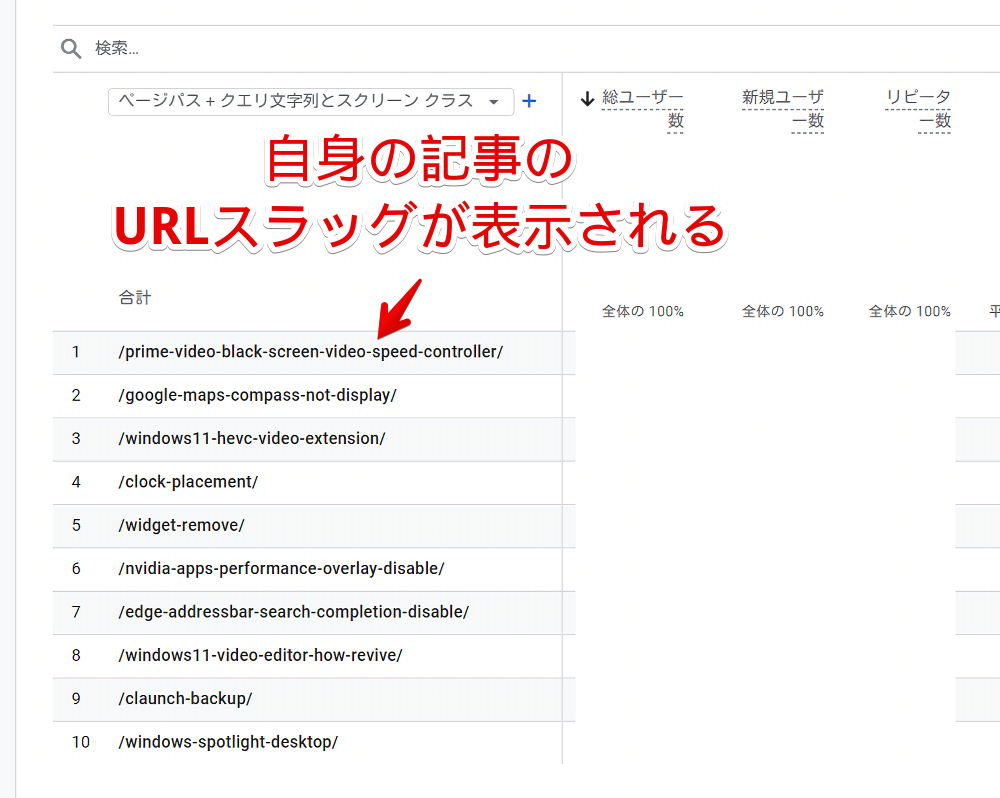Screen dimensions: 1000x798
Task: Select the /widget-remove/ row
Action: [314, 526]
